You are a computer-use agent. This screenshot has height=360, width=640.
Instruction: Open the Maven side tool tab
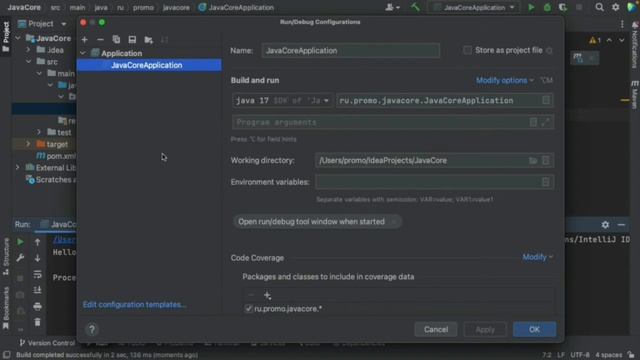pyautogui.click(x=635, y=95)
